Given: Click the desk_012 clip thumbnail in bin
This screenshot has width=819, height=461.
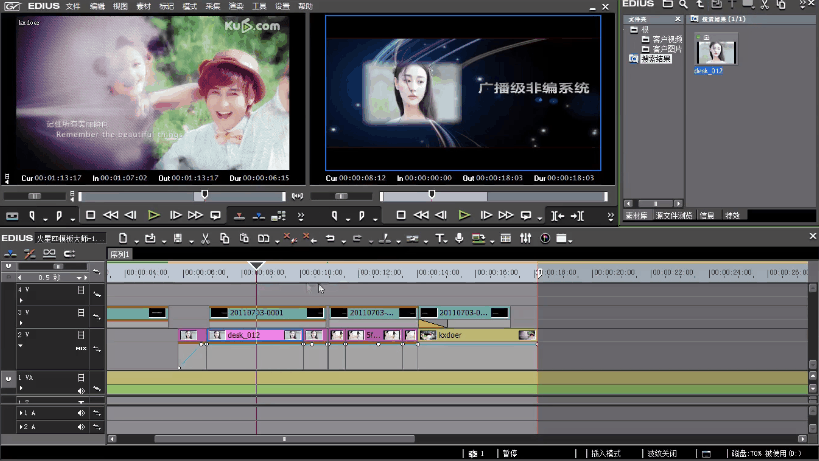Looking at the screenshot, I should pyautogui.click(x=716, y=52).
